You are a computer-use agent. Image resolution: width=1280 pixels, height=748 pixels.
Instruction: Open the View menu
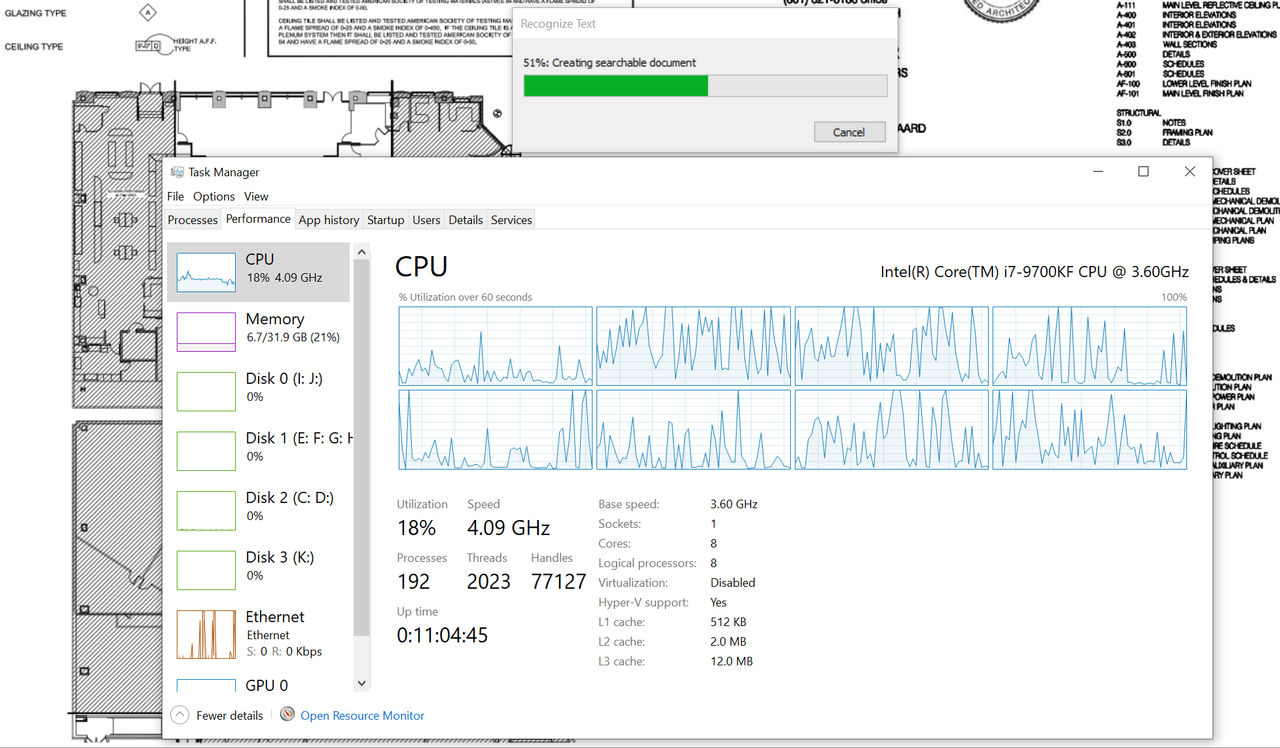click(256, 196)
